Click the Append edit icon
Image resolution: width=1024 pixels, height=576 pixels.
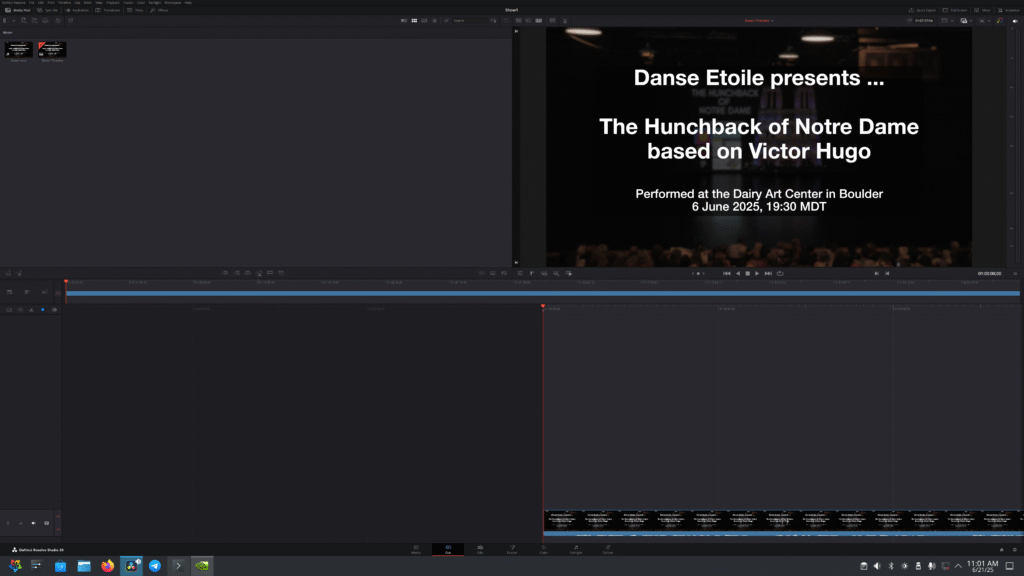[236, 273]
